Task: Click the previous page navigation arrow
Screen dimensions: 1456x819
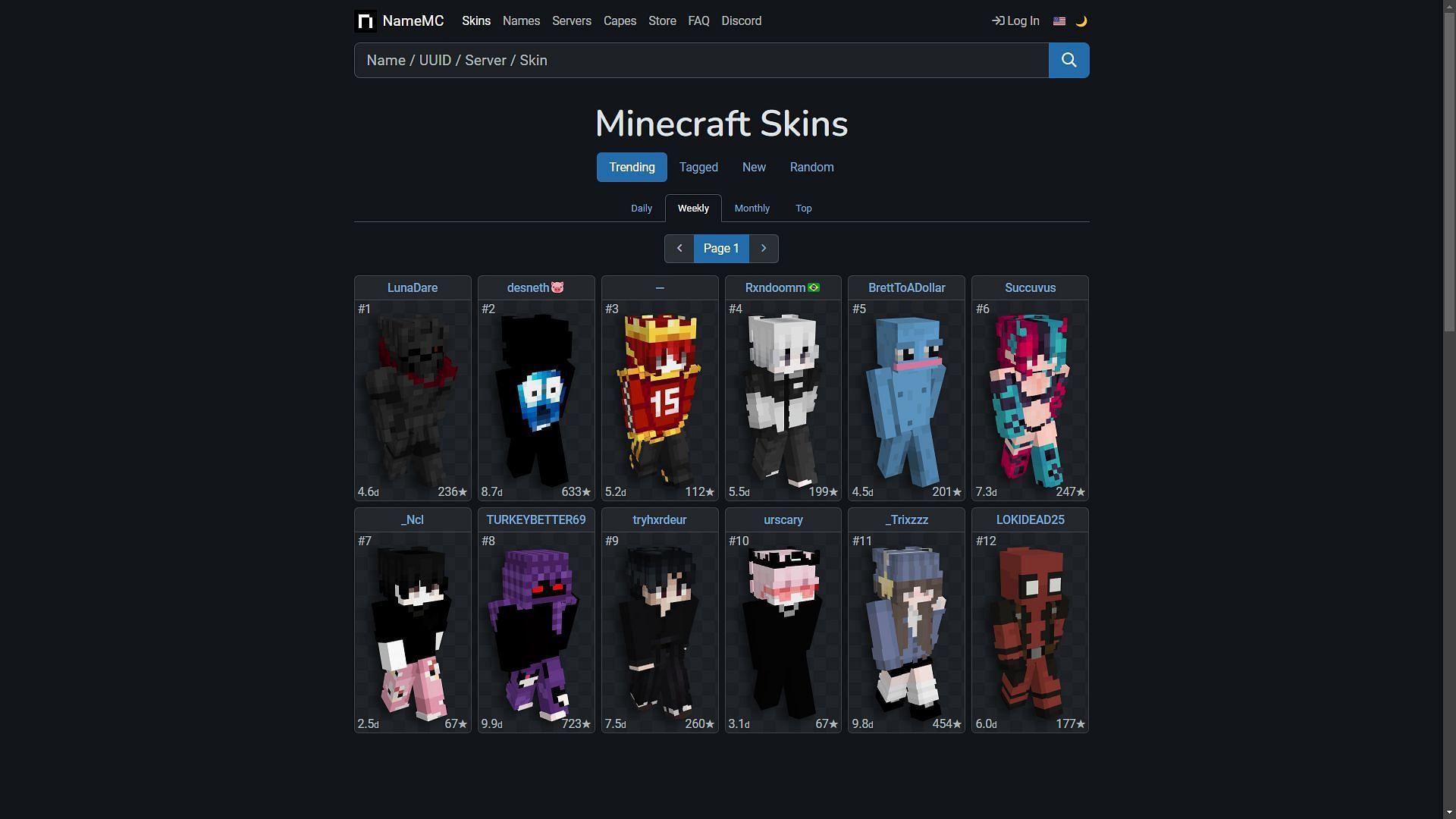Action: (679, 248)
